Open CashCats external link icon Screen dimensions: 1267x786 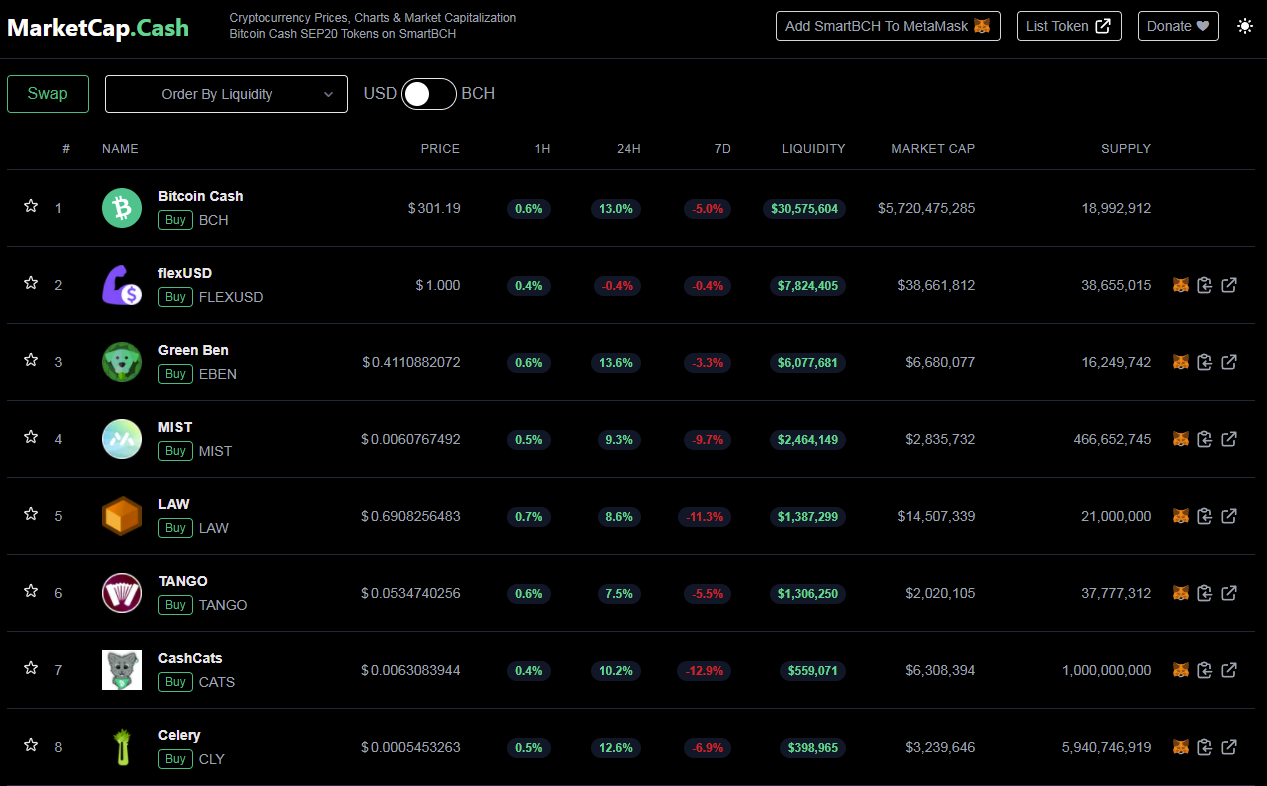click(1229, 670)
